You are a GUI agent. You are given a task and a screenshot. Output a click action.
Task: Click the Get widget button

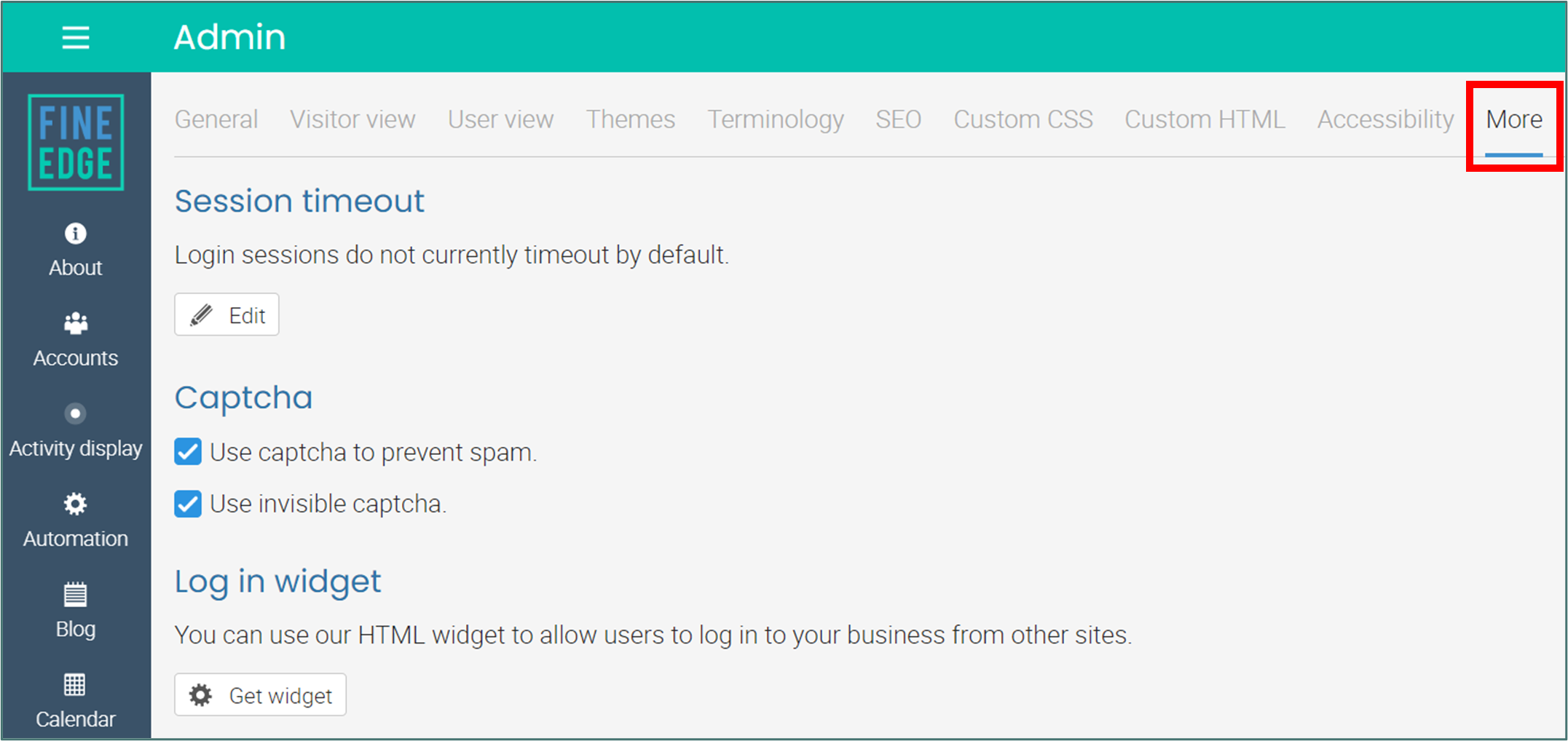(260, 695)
